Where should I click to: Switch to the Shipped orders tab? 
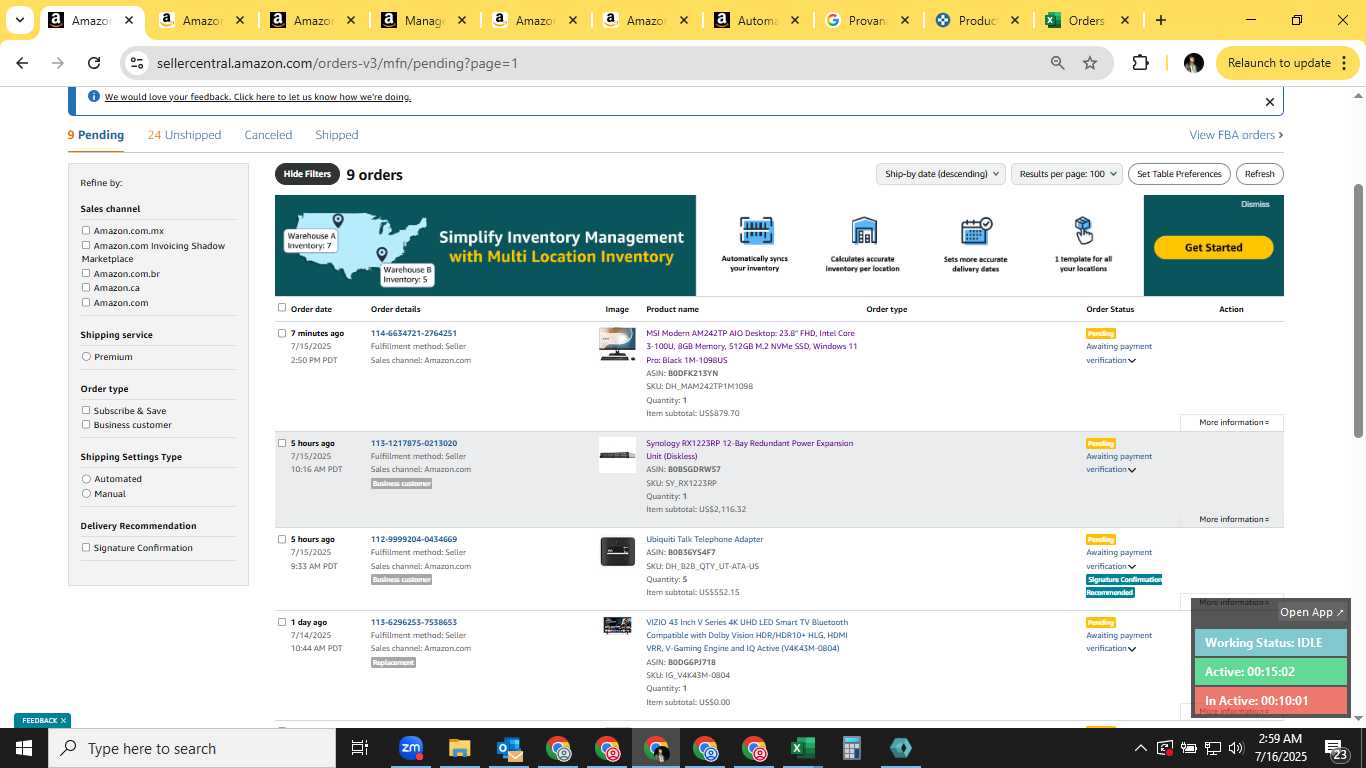[336, 135]
